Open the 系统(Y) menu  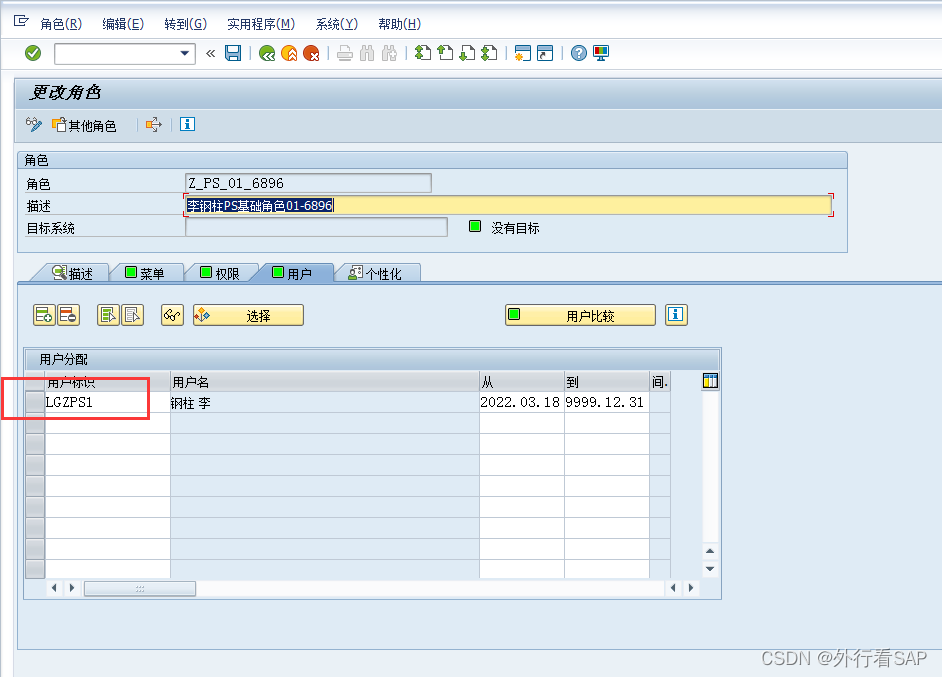point(336,24)
